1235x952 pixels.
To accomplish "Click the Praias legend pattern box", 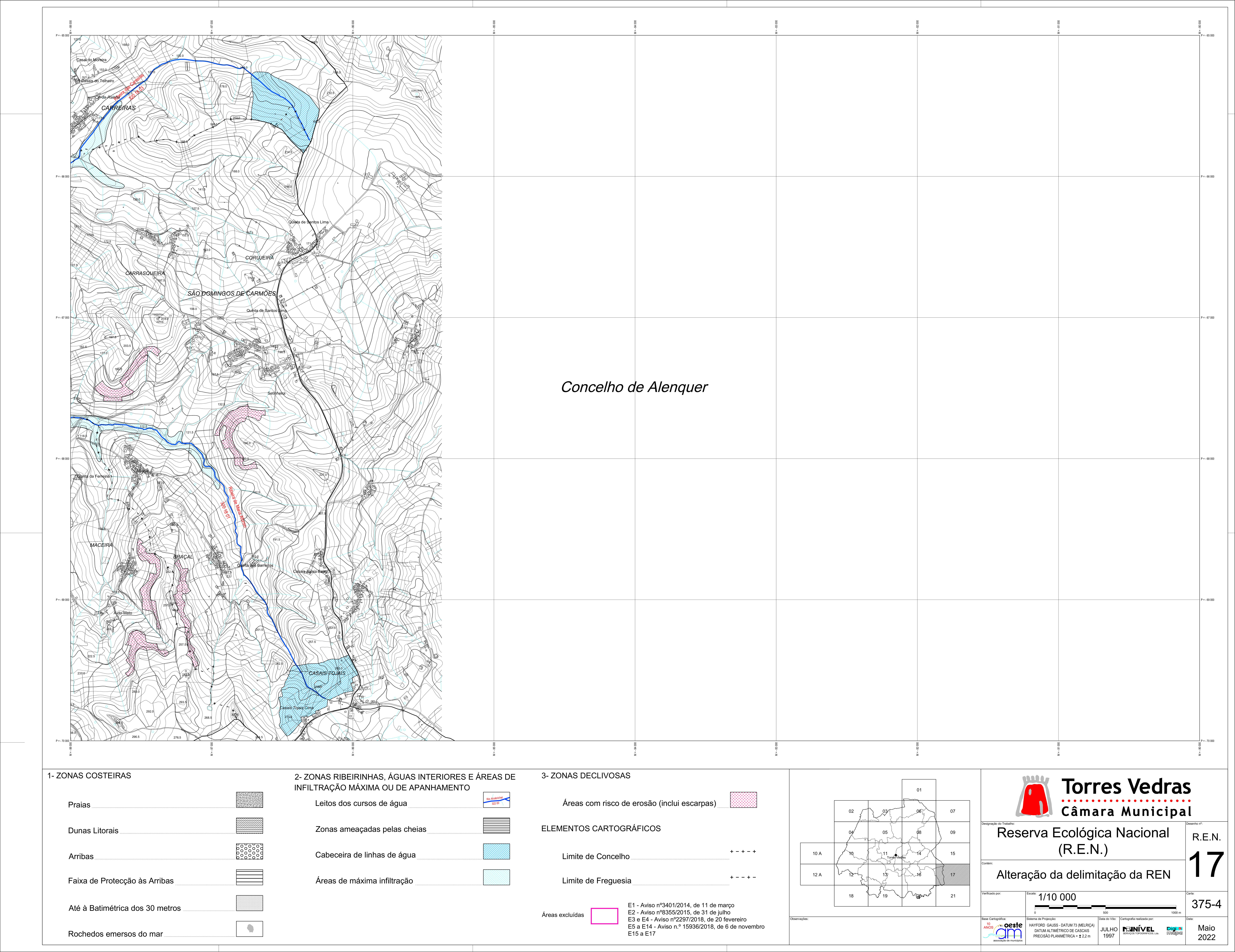I will pyautogui.click(x=249, y=800).
